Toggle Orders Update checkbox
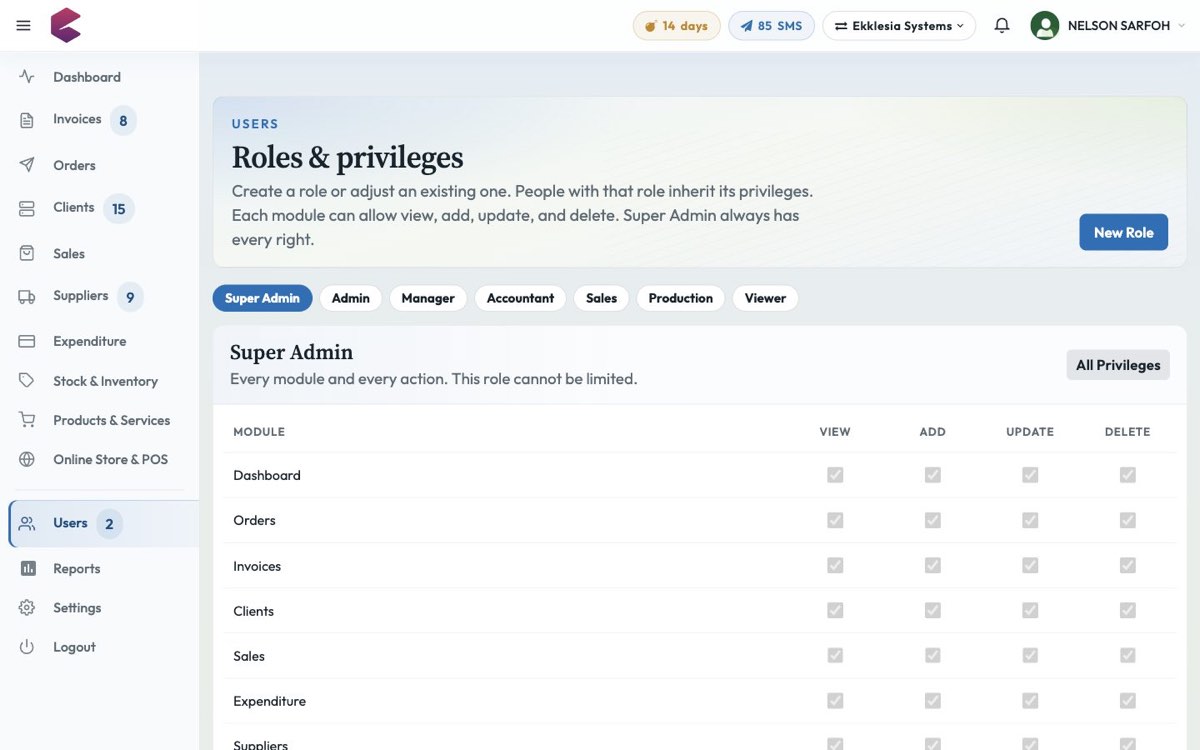Viewport: 1200px width, 750px height. coord(1030,520)
